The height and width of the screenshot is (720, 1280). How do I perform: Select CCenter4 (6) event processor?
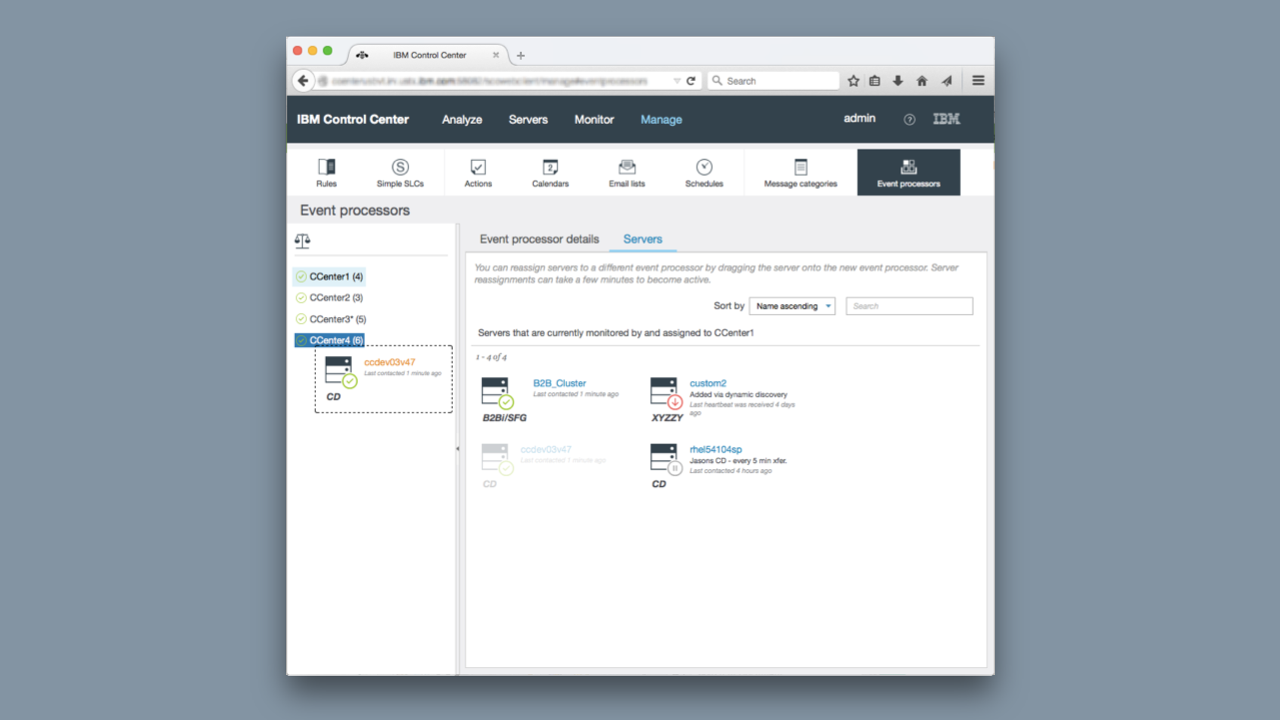coord(330,341)
